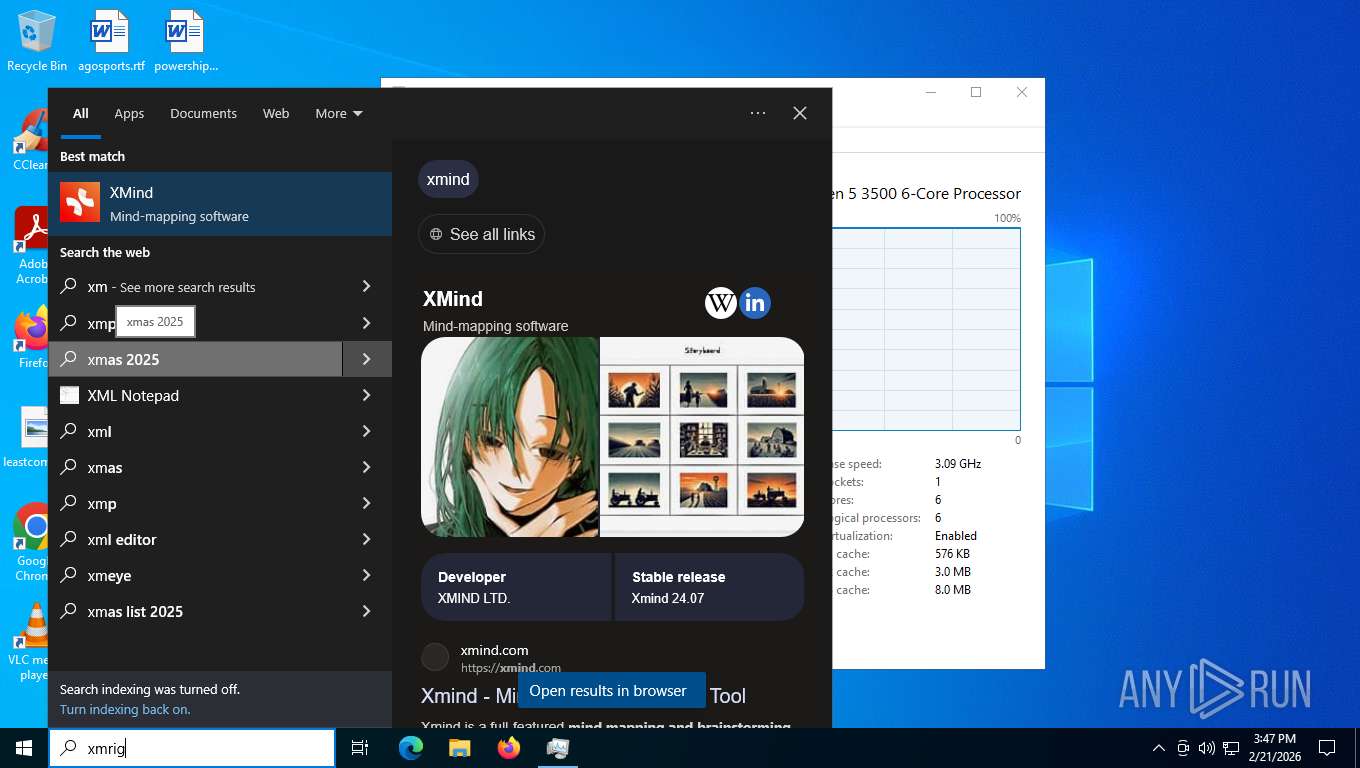Click the See all links button
Screen dimensions: 1360x768
point(481,234)
